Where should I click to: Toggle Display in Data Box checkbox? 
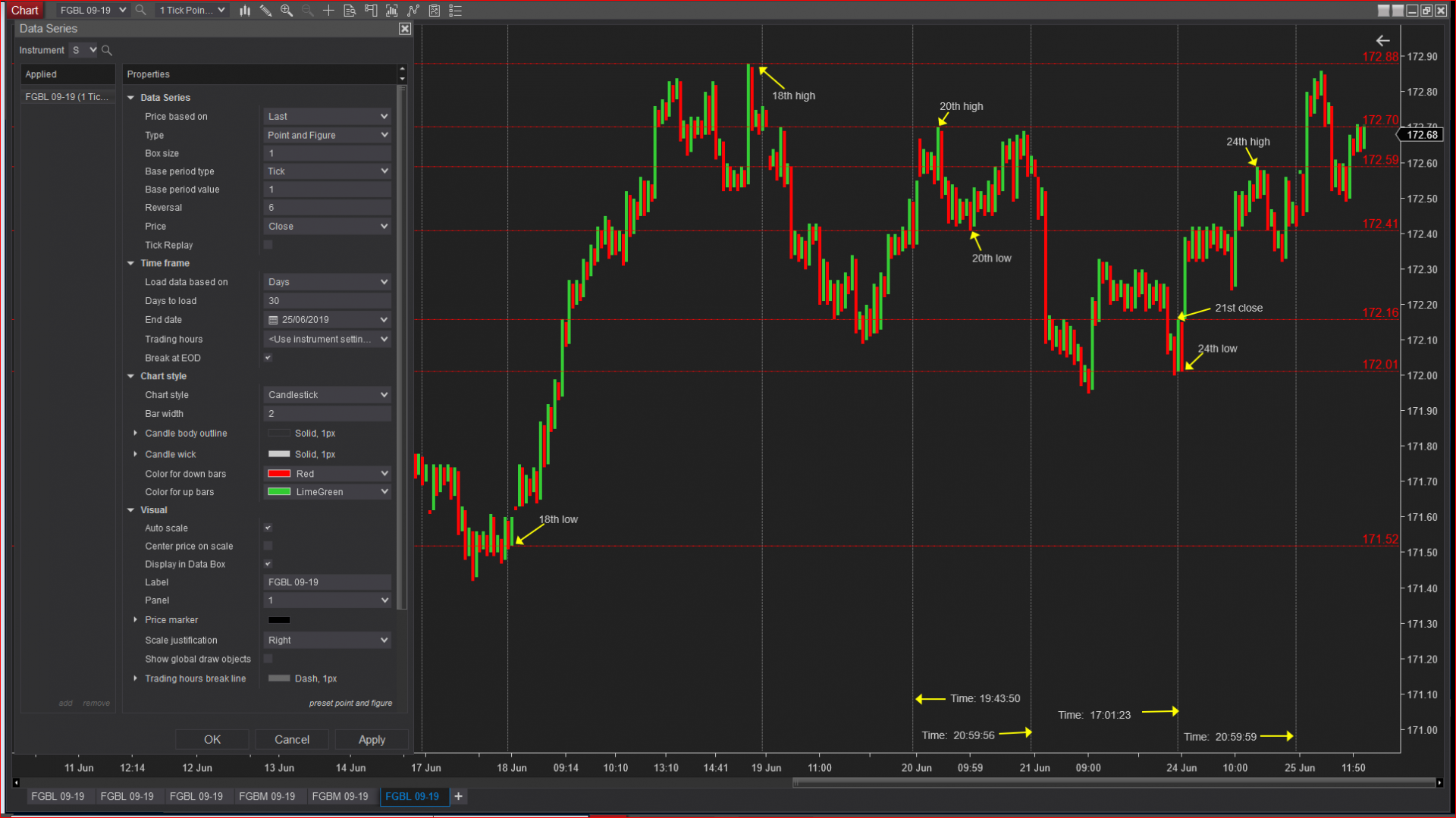268,564
